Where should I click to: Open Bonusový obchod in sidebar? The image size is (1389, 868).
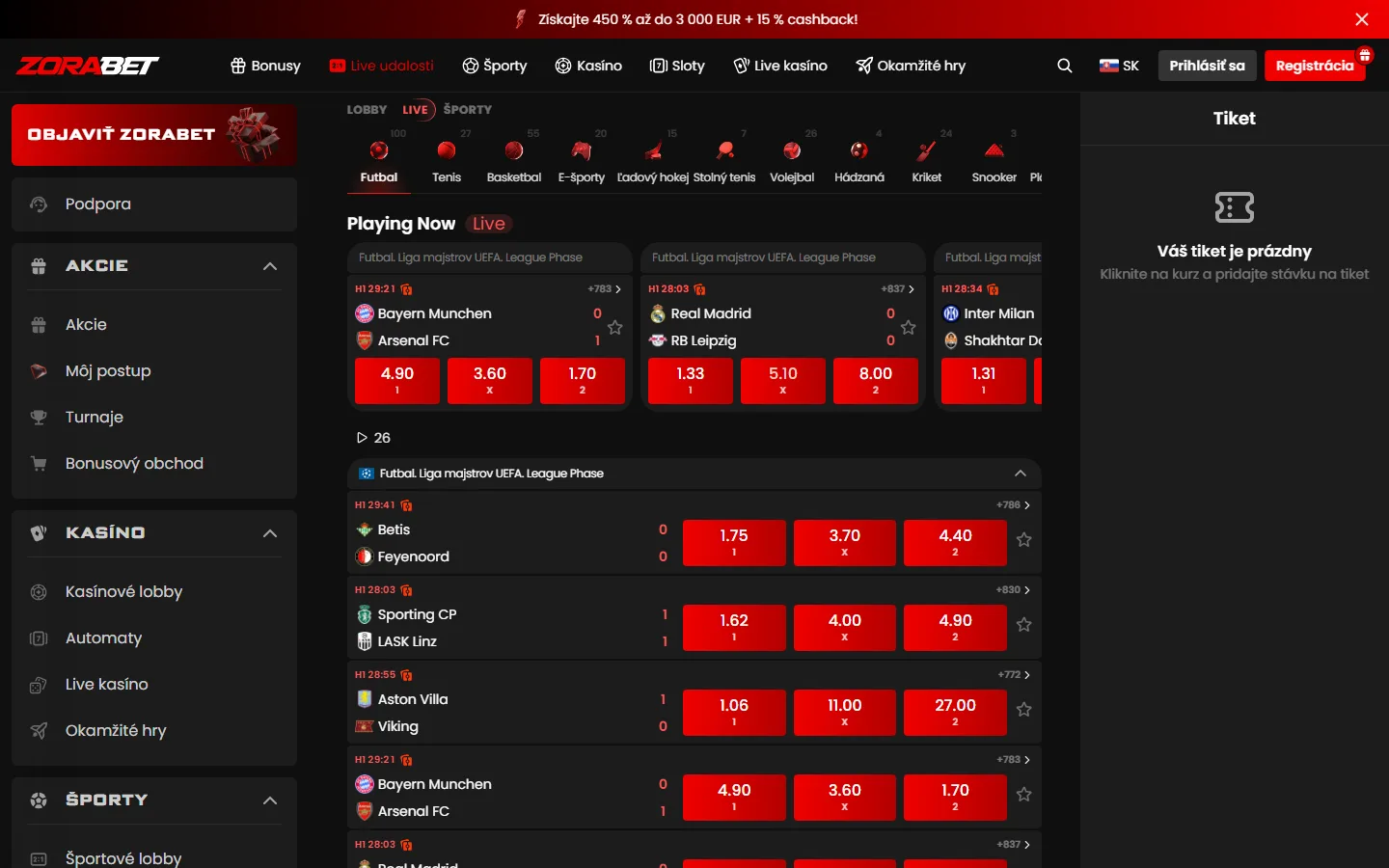pos(154,464)
